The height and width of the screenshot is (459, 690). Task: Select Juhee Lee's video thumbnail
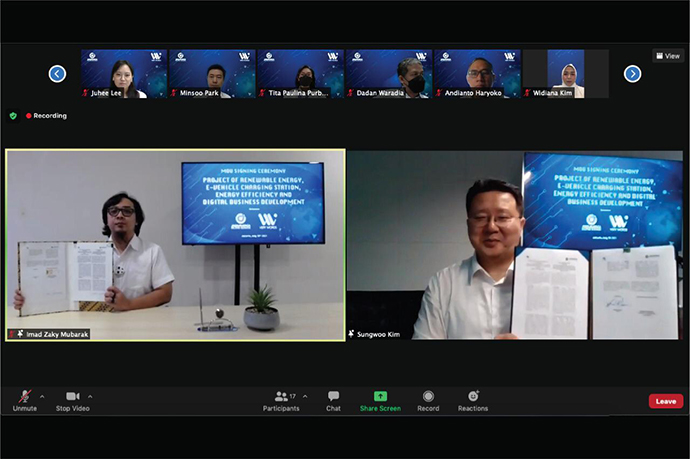click(124, 73)
